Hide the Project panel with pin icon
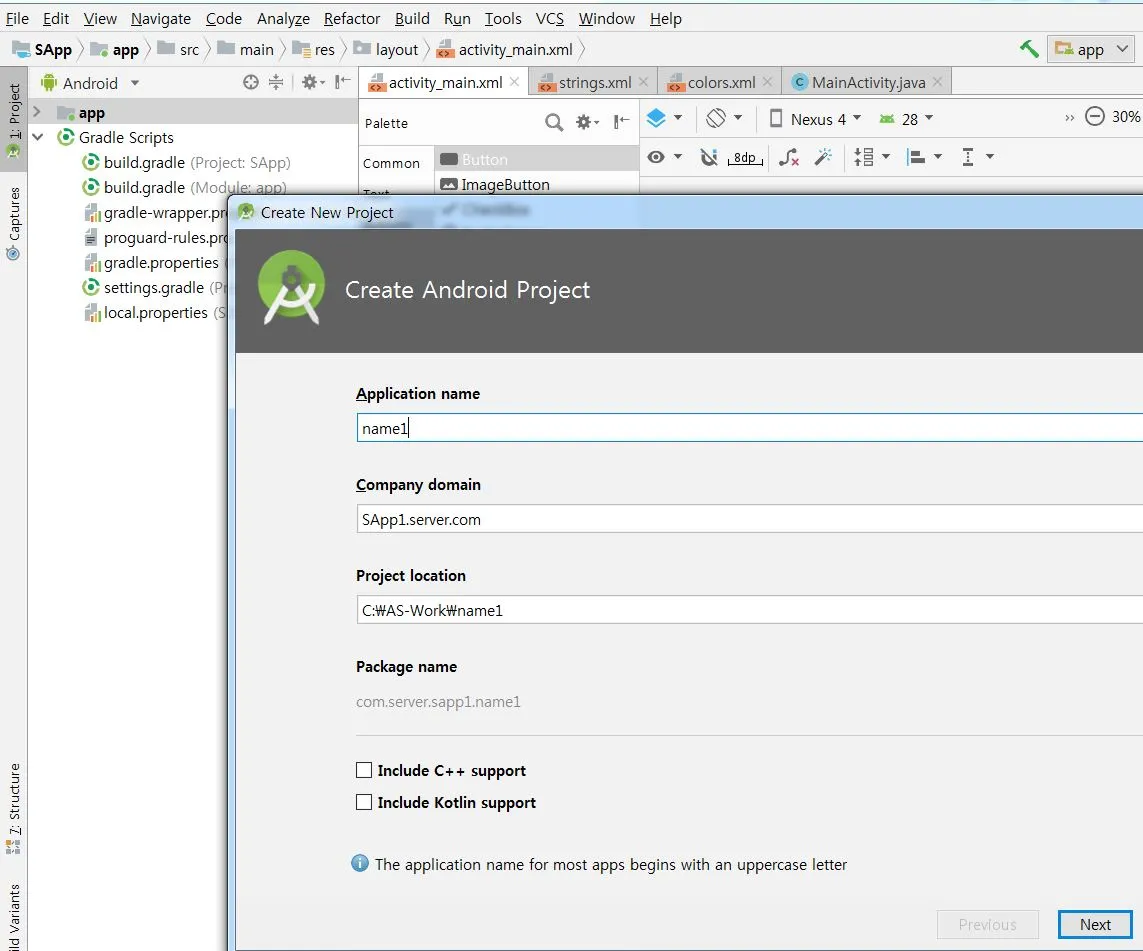Viewport: 1143px width, 951px height. pyautogui.click(x=343, y=82)
